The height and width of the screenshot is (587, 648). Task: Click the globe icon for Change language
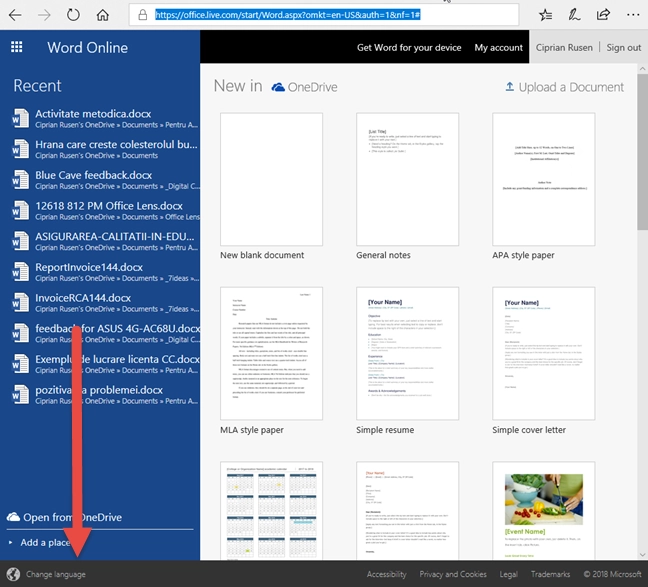[13, 574]
